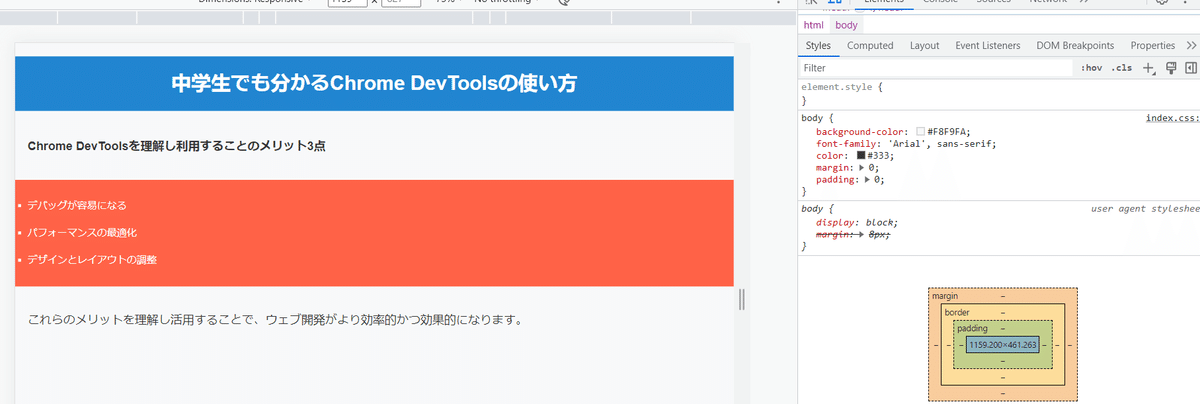Click the New Style Rule plus icon
1200x404 pixels.
coord(1148,68)
